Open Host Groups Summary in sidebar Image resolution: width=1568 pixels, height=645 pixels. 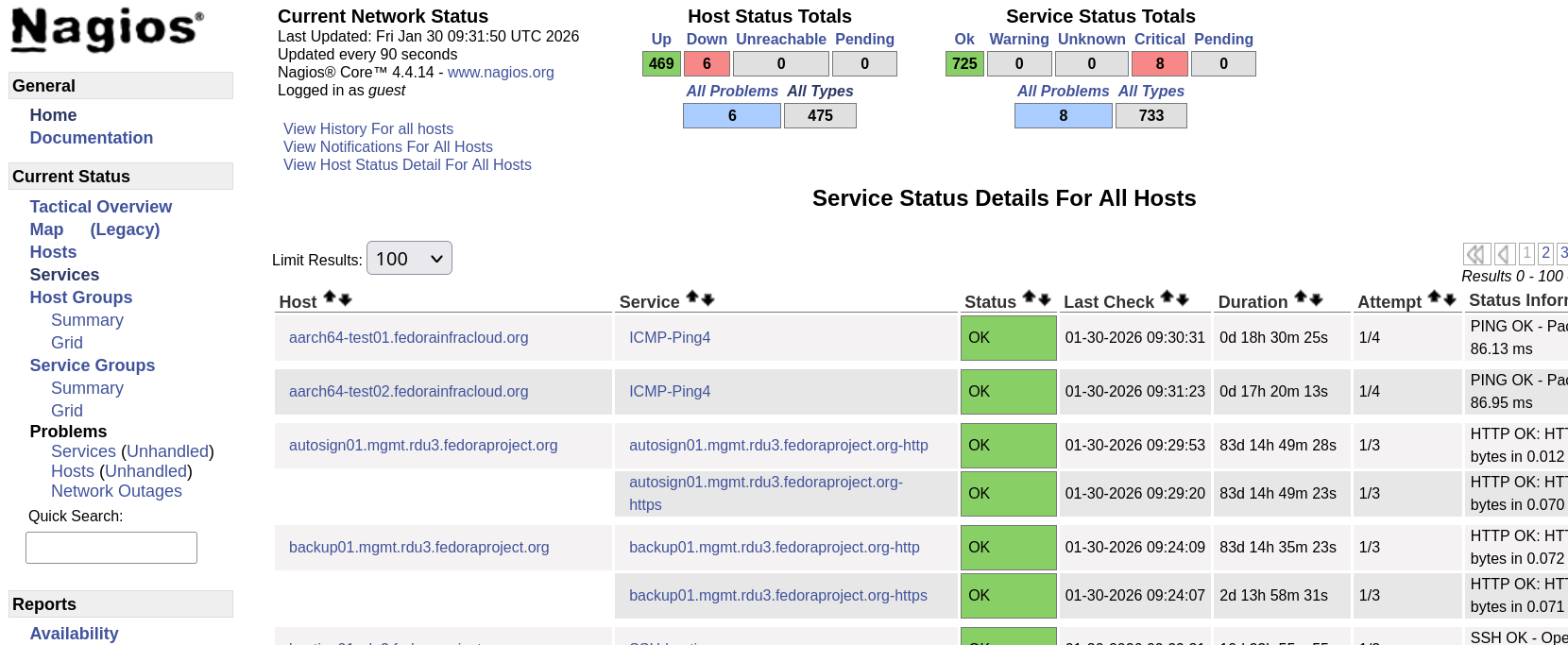87,320
